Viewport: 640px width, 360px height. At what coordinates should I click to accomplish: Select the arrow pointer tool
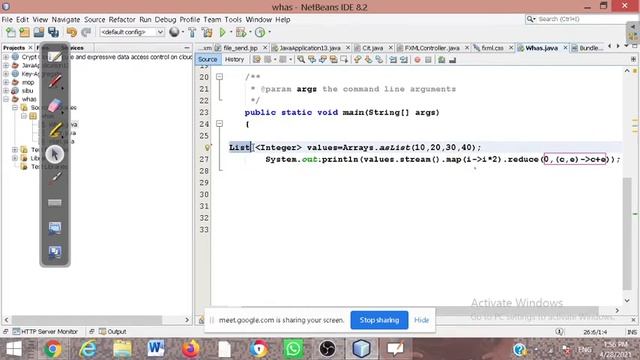55,154
